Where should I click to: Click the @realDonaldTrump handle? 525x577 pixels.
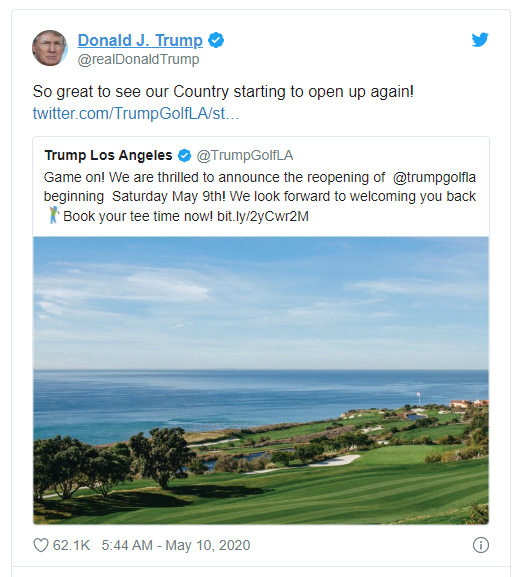(138, 59)
